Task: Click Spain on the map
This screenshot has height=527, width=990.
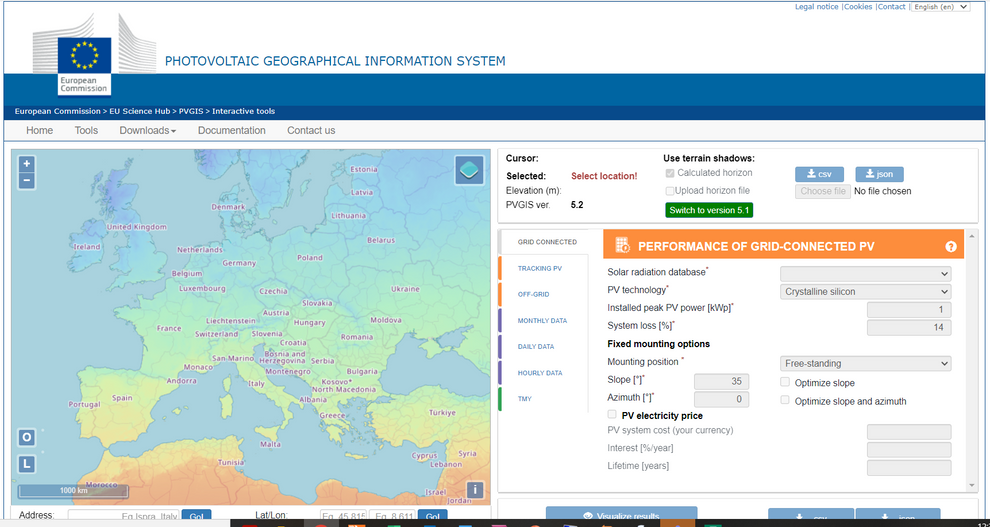Action: (x=122, y=398)
